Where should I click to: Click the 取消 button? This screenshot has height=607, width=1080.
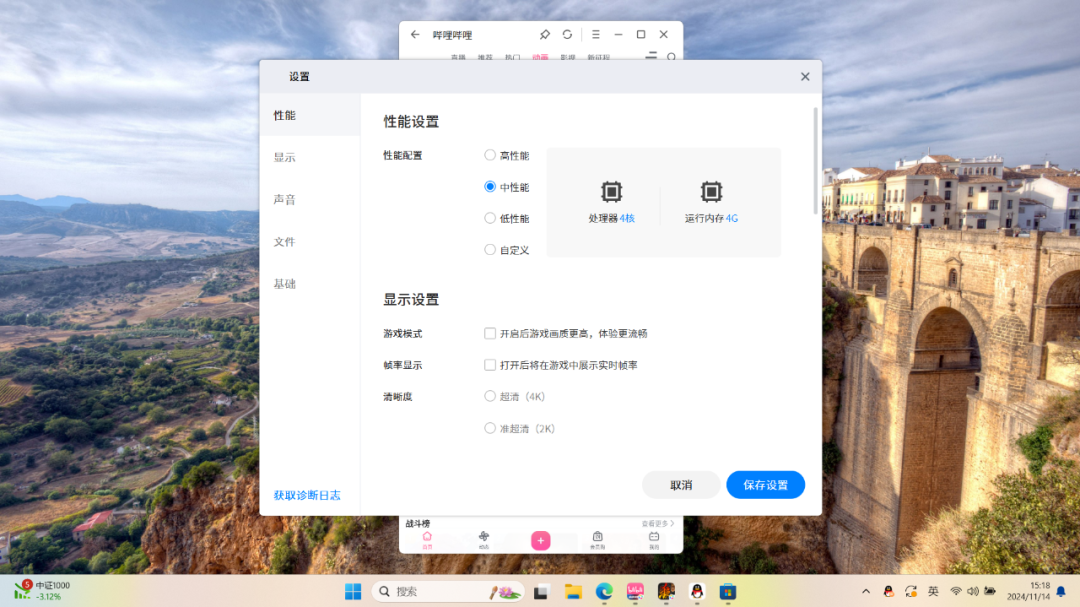681,485
